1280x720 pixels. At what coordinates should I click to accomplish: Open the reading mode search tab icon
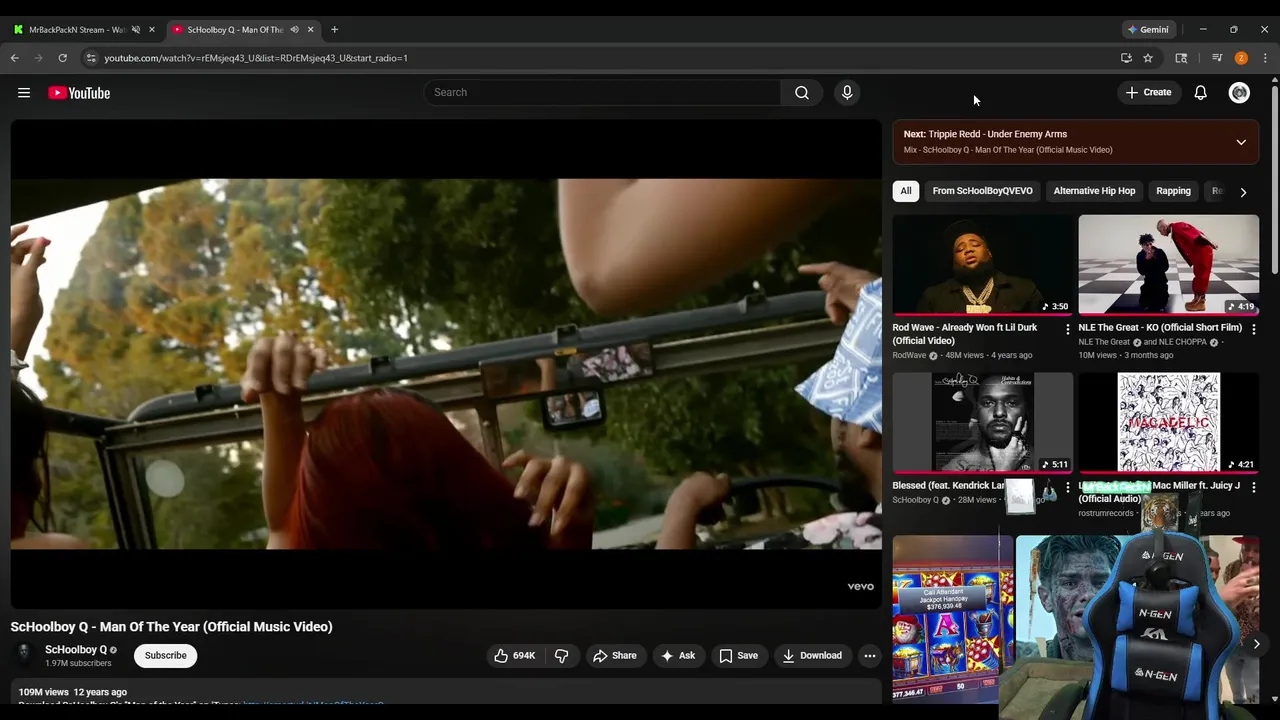(x=1181, y=58)
